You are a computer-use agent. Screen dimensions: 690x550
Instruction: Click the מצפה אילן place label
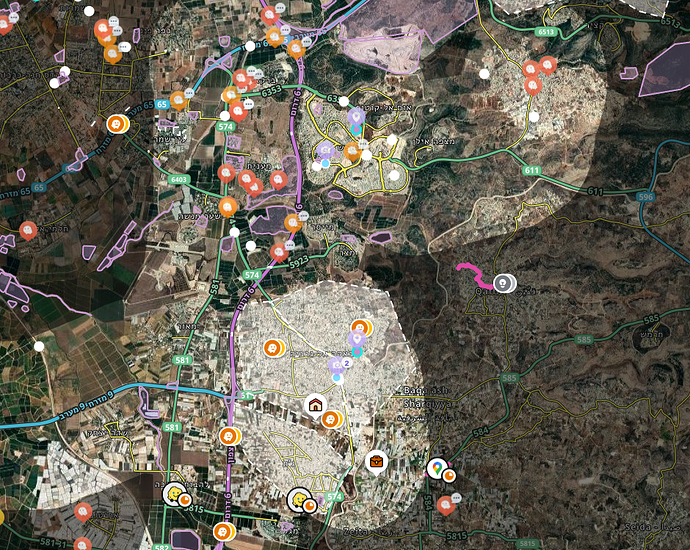pos(434,141)
